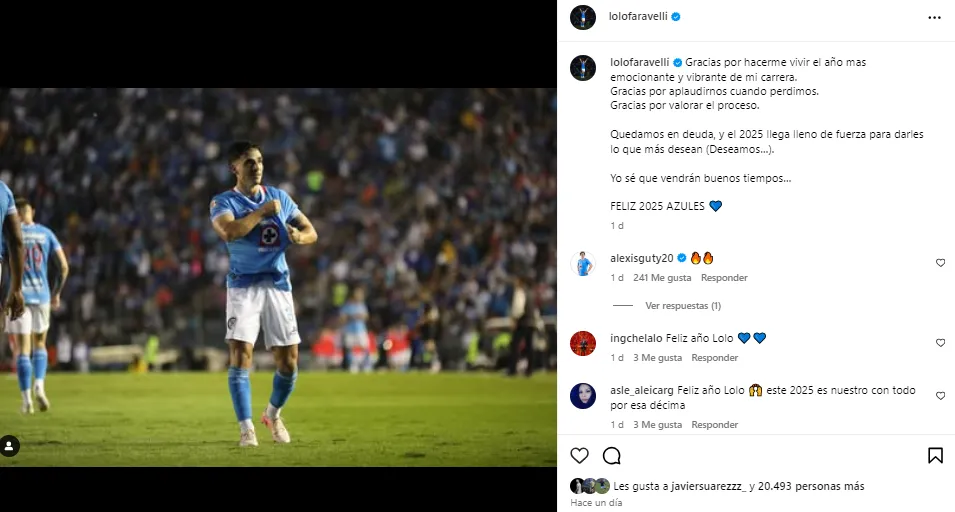This screenshot has height=512, width=955.
Task: Open asle_aleicarg's profile avatar
Action: [x=583, y=396]
